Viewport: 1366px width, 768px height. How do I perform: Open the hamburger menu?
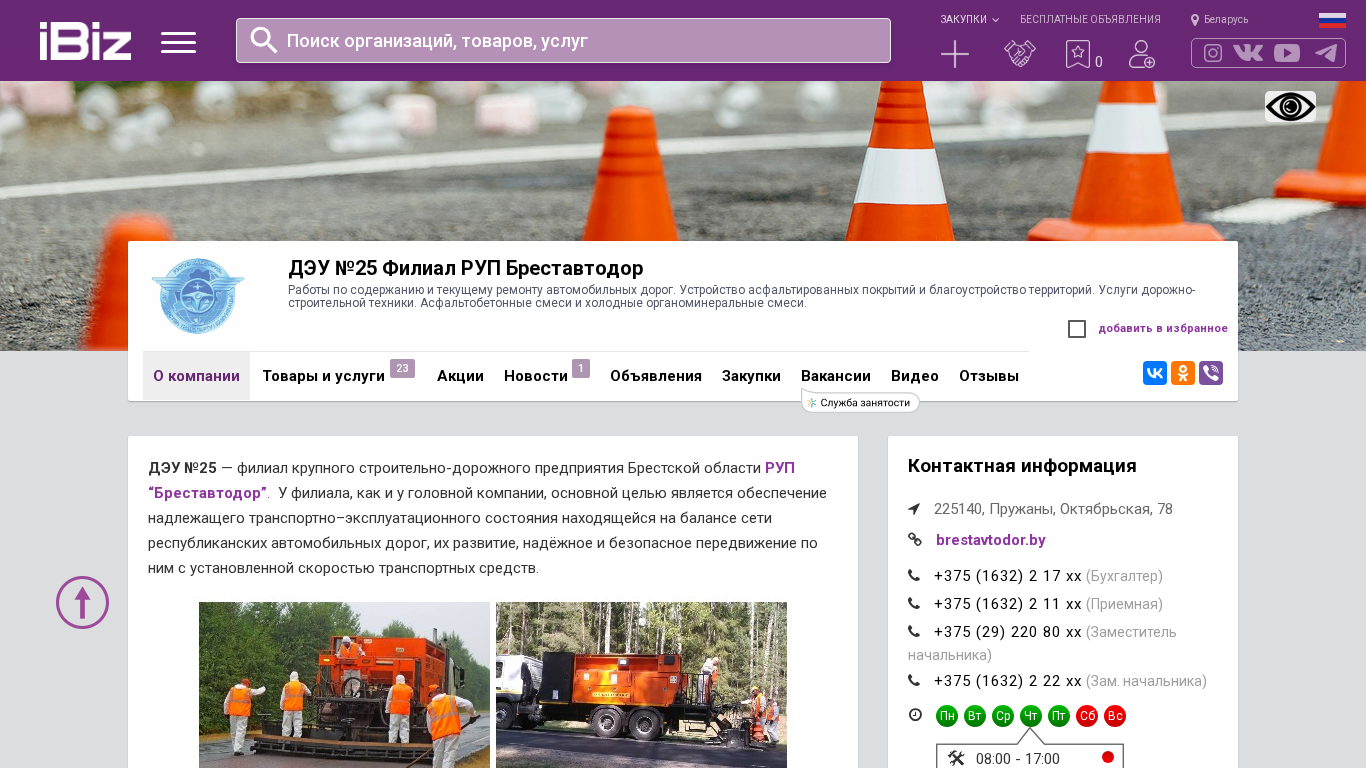click(x=178, y=42)
